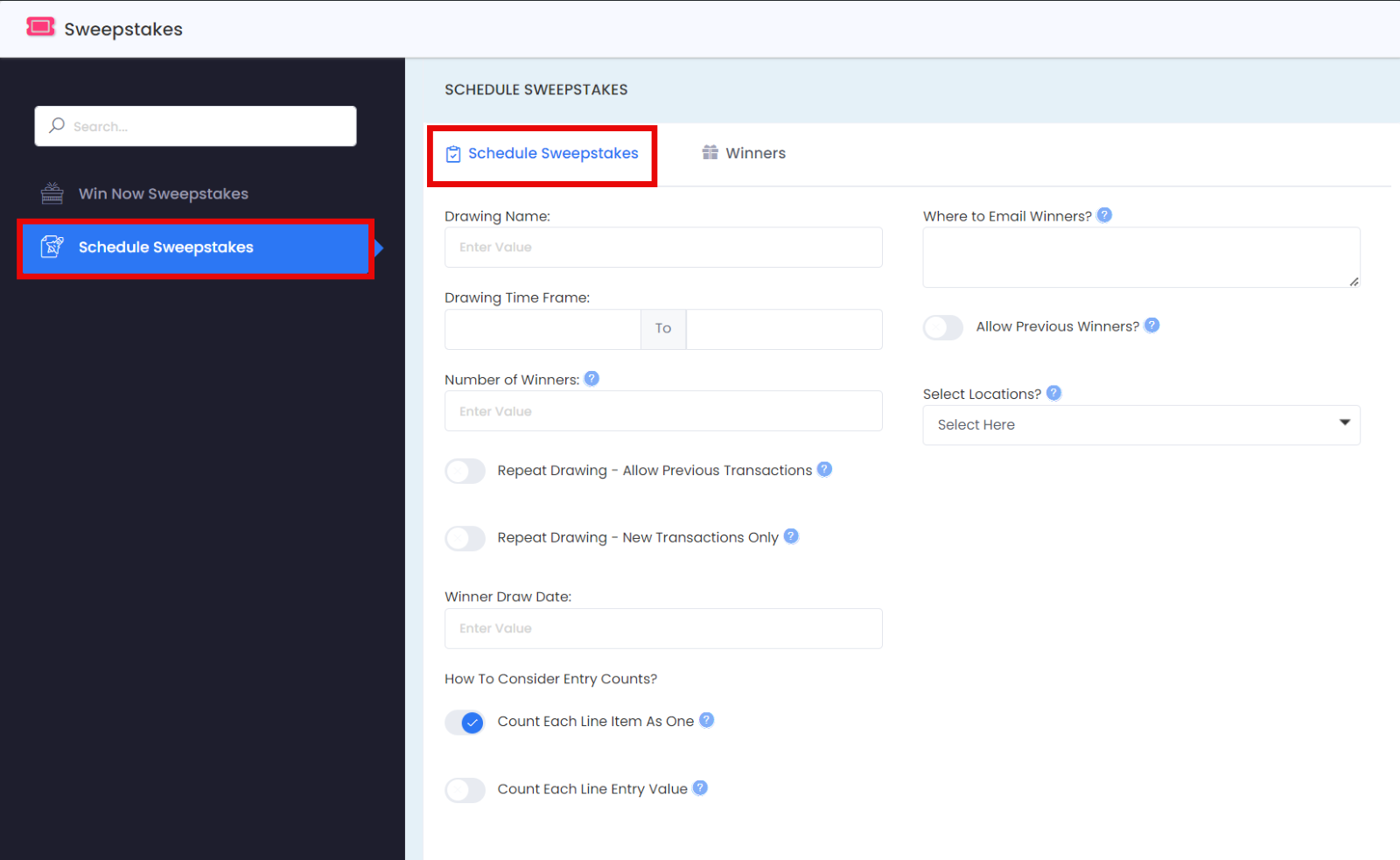The height and width of the screenshot is (860, 1400).
Task: Click the textarea resize handle corner
Action: pyautogui.click(x=1354, y=281)
